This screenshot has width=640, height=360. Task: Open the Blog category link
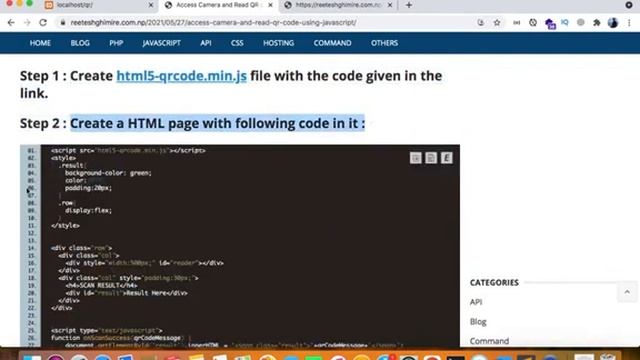(478, 322)
